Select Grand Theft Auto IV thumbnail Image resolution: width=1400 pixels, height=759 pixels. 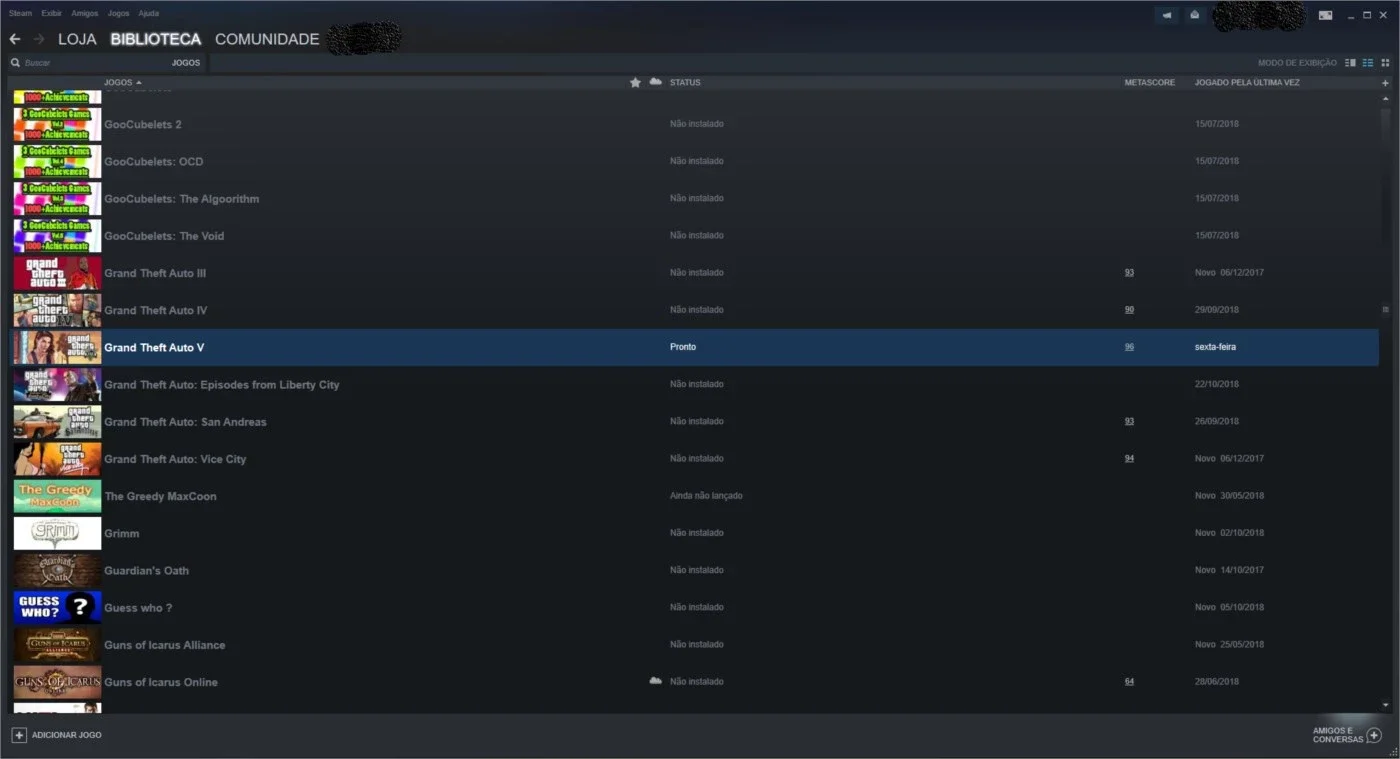57,310
